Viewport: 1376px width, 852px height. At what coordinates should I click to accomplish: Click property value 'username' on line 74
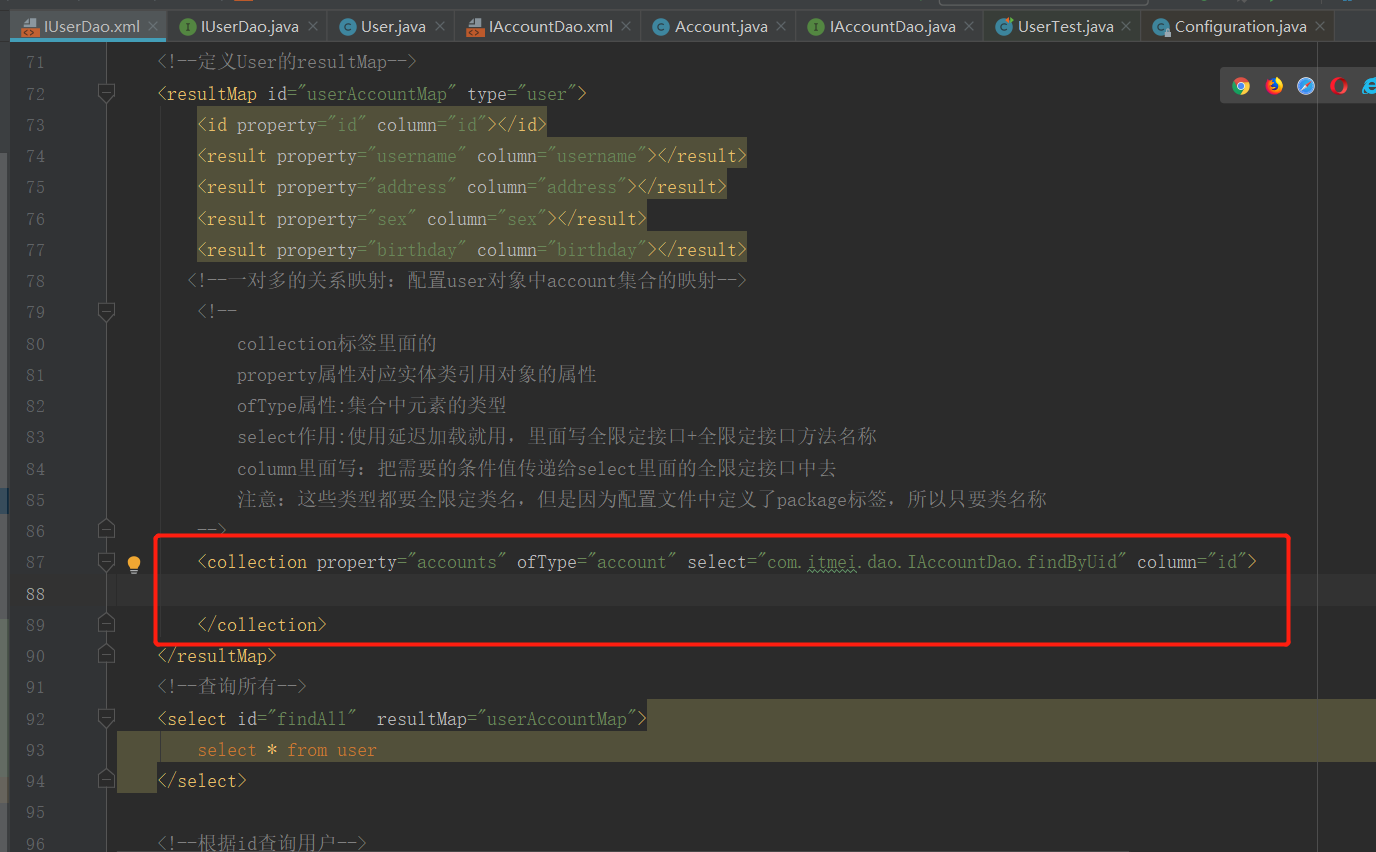(x=417, y=156)
